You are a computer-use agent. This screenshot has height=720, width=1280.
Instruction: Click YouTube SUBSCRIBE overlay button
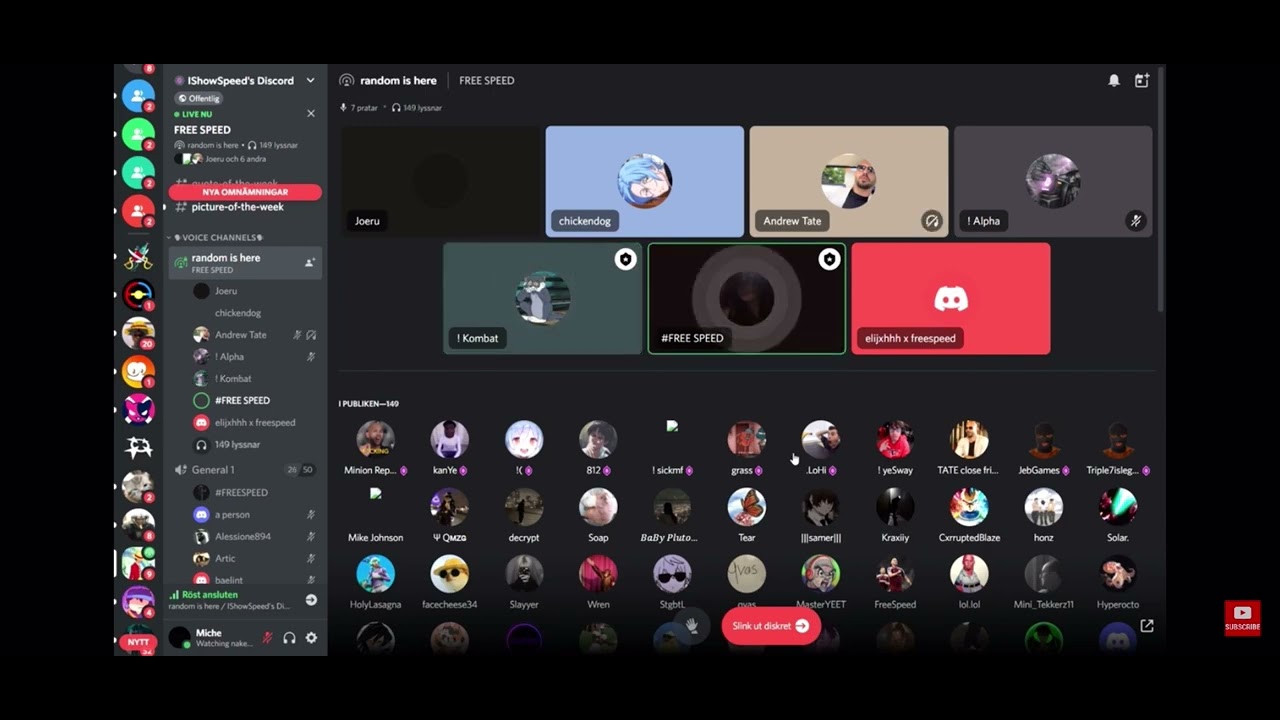tap(1242, 617)
